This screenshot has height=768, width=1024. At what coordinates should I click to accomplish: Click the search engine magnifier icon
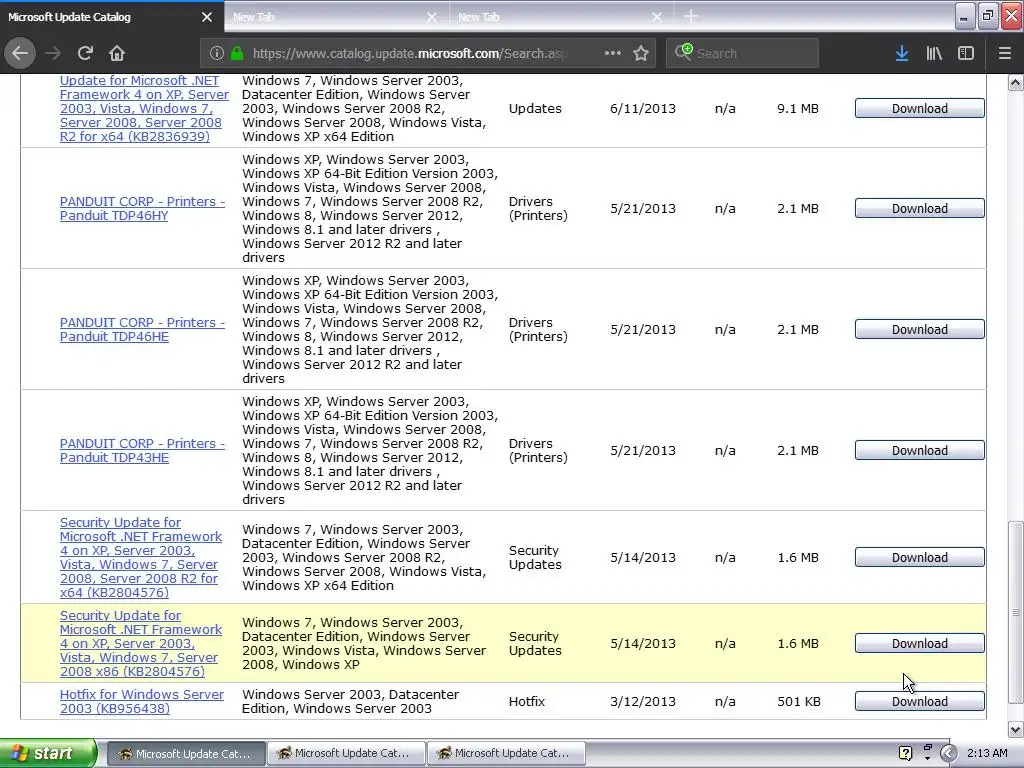click(x=684, y=52)
